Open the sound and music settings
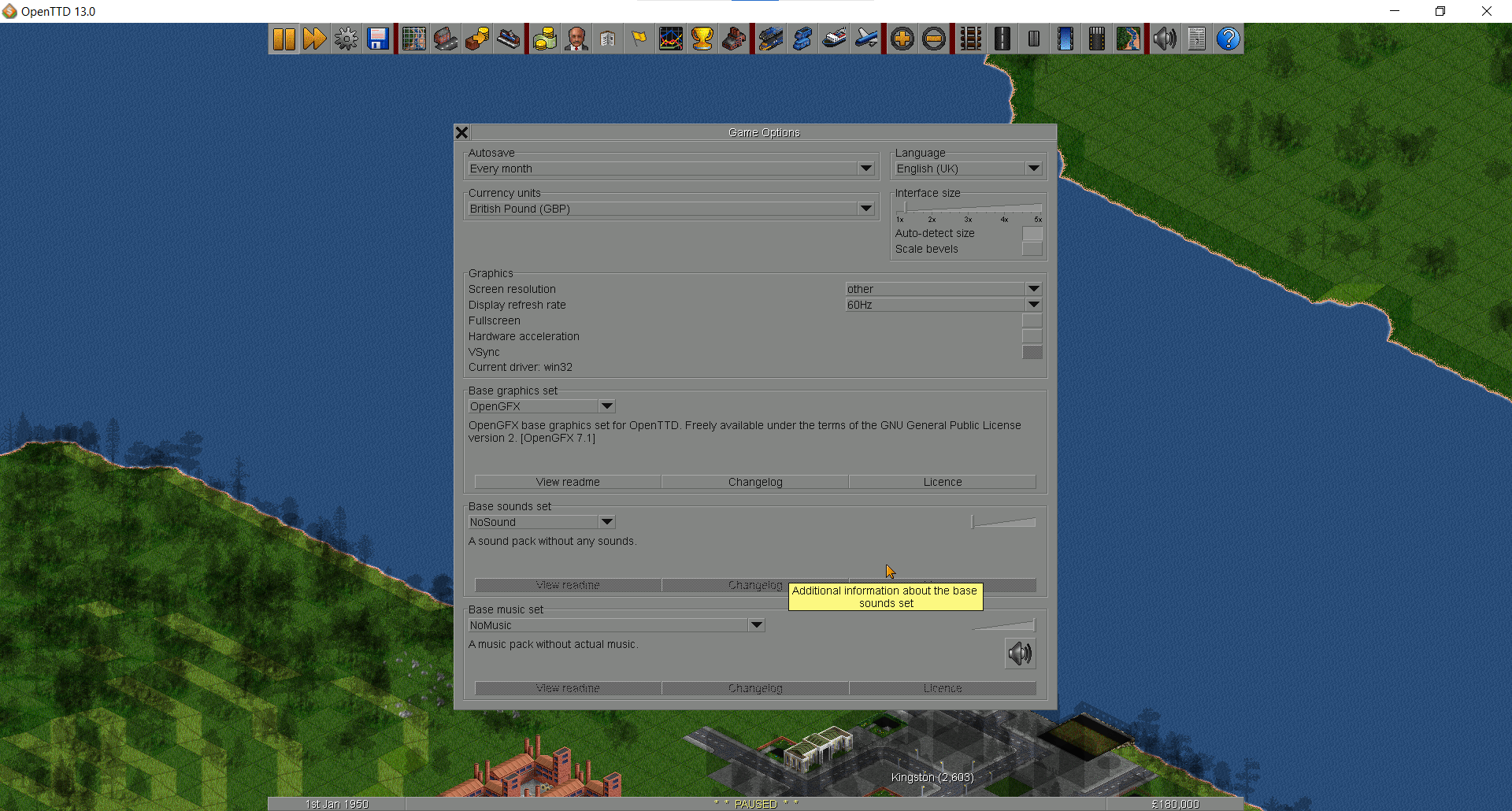Image resolution: width=1512 pixels, height=811 pixels. (1165, 38)
